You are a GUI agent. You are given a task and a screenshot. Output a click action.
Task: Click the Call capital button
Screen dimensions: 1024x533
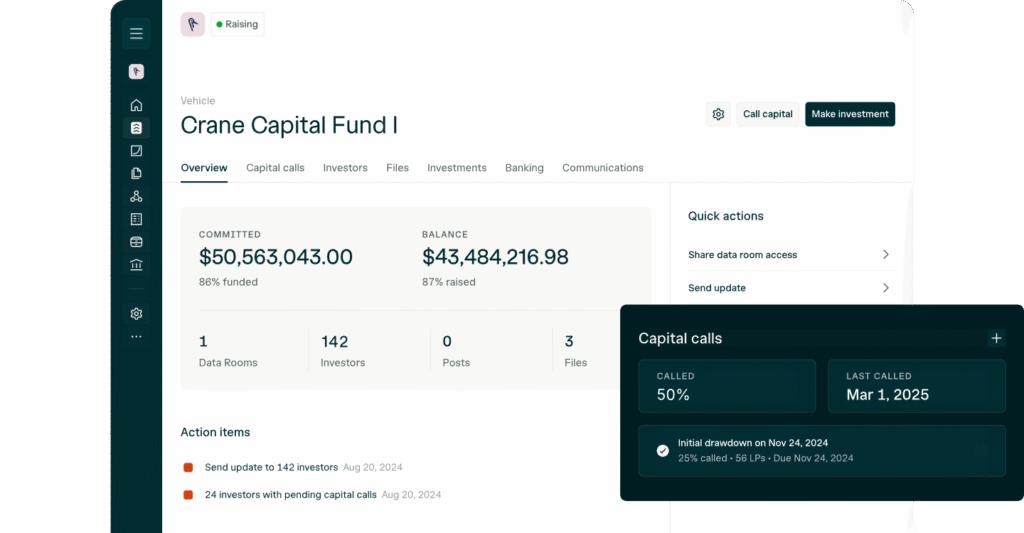tap(767, 114)
